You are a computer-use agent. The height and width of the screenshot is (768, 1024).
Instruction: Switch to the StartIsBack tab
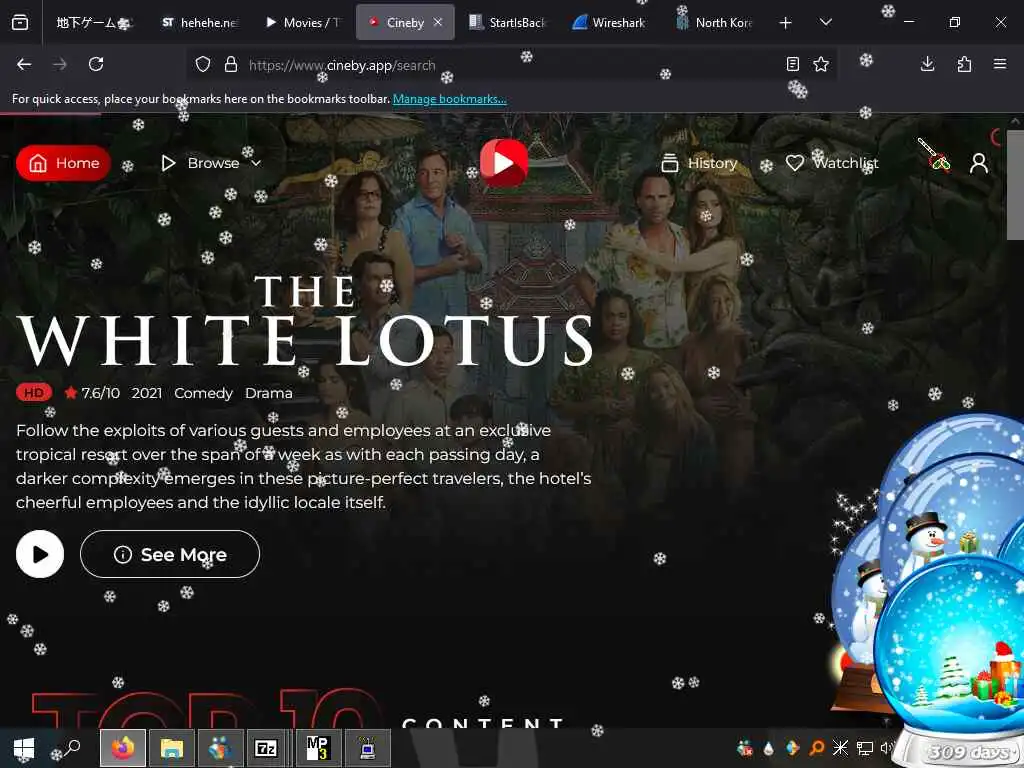tap(507, 22)
